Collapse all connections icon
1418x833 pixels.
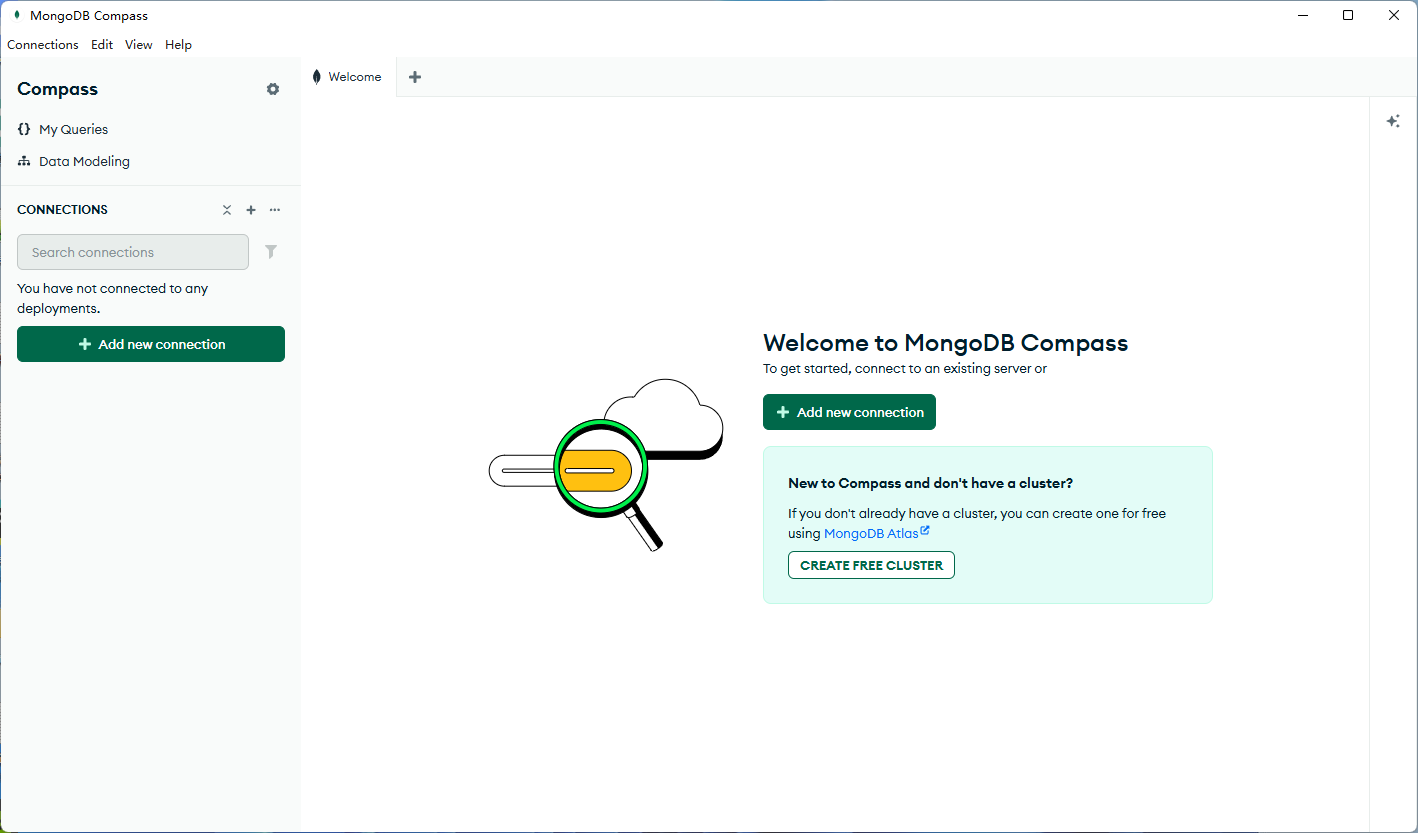(227, 210)
